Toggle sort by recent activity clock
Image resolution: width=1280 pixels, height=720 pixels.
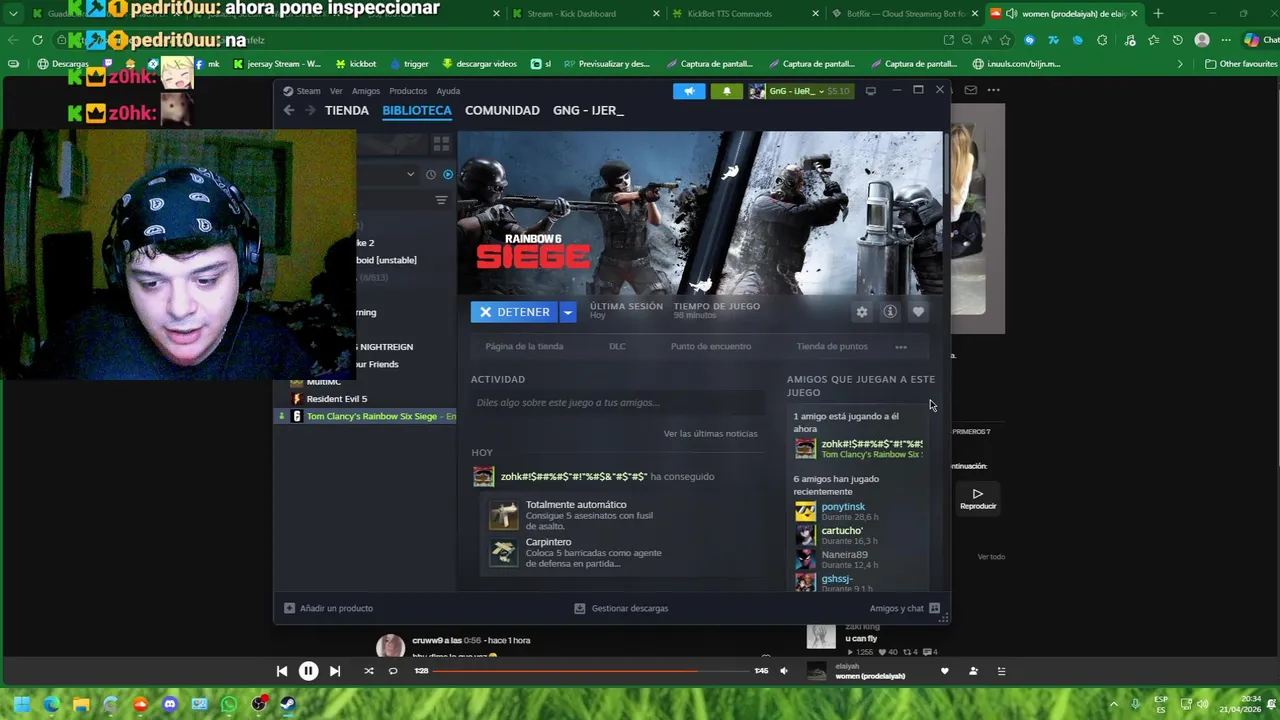(x=431, y=174)
